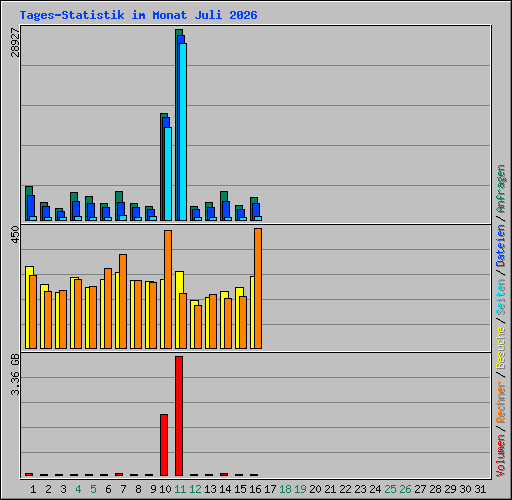Screen dimensions: 512x500
Task: Click the green Anfragen bar on day 1
Action: [28, 203]
